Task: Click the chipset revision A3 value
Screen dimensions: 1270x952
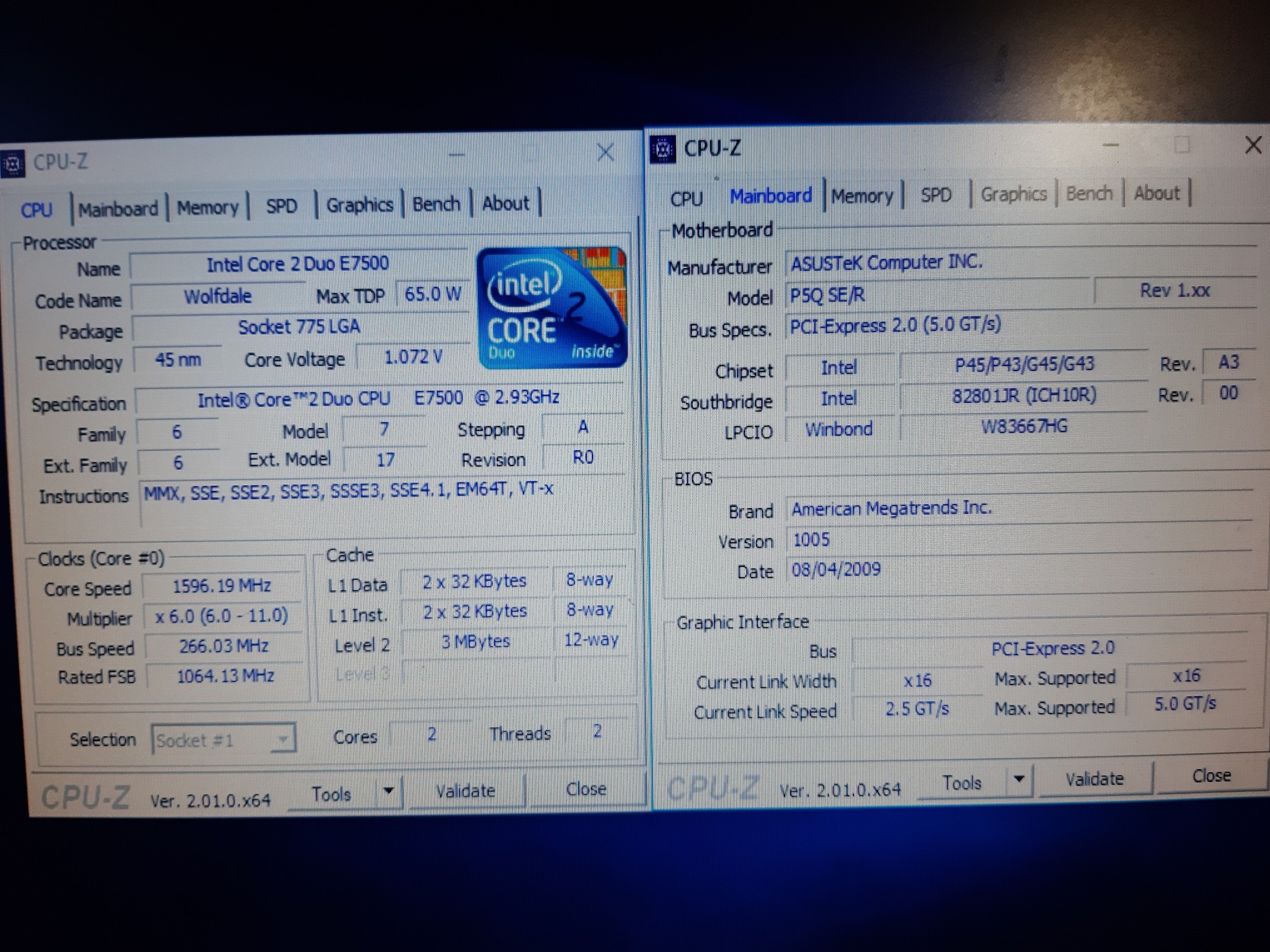Action: (x=1228, y=362)
